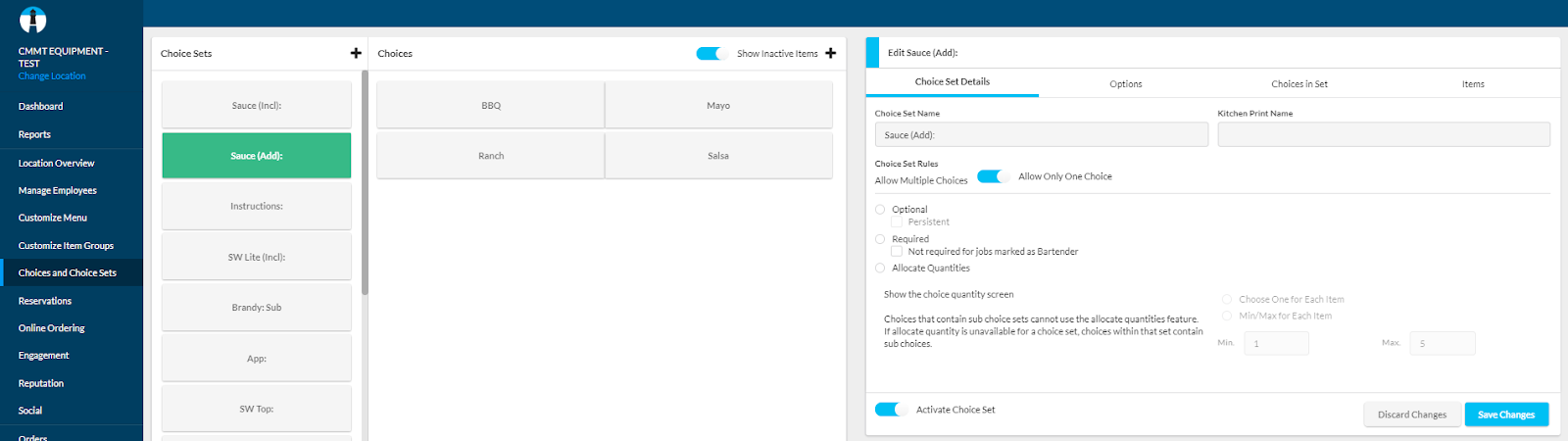Switch to the Options tab

[1125, 84]
